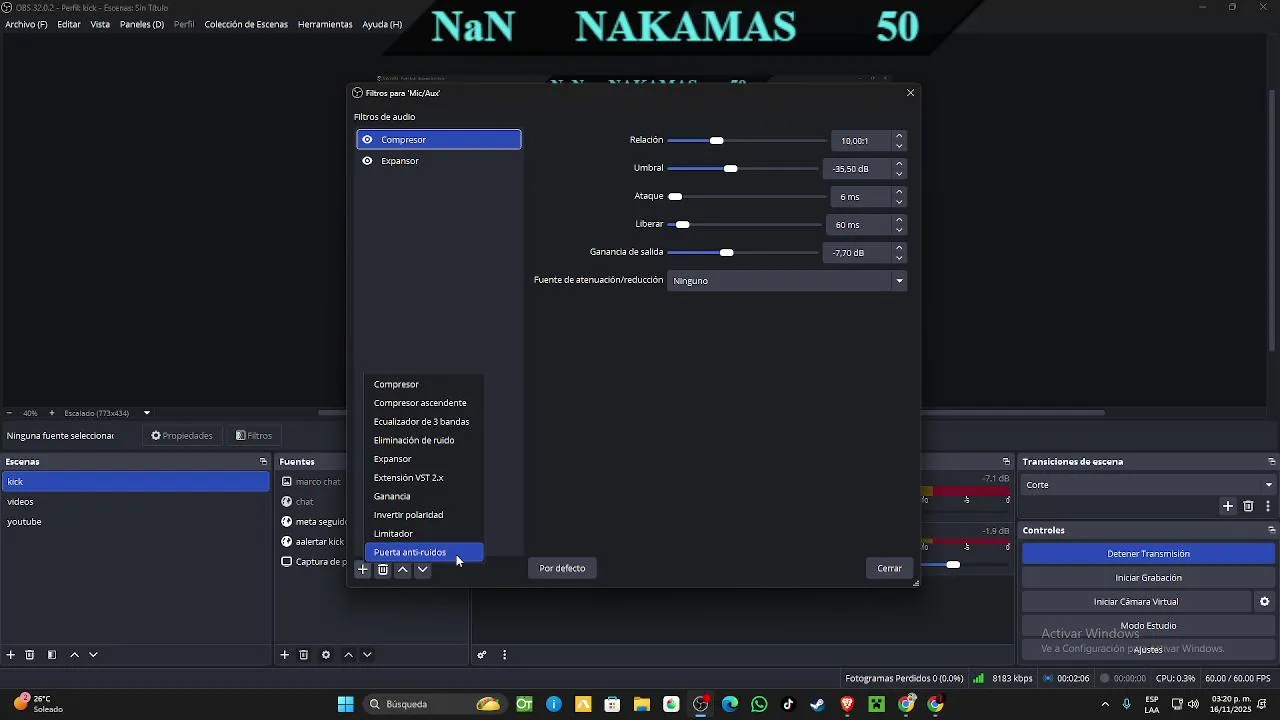Toggle visibility of the Expansor filter

click(367, 161)
